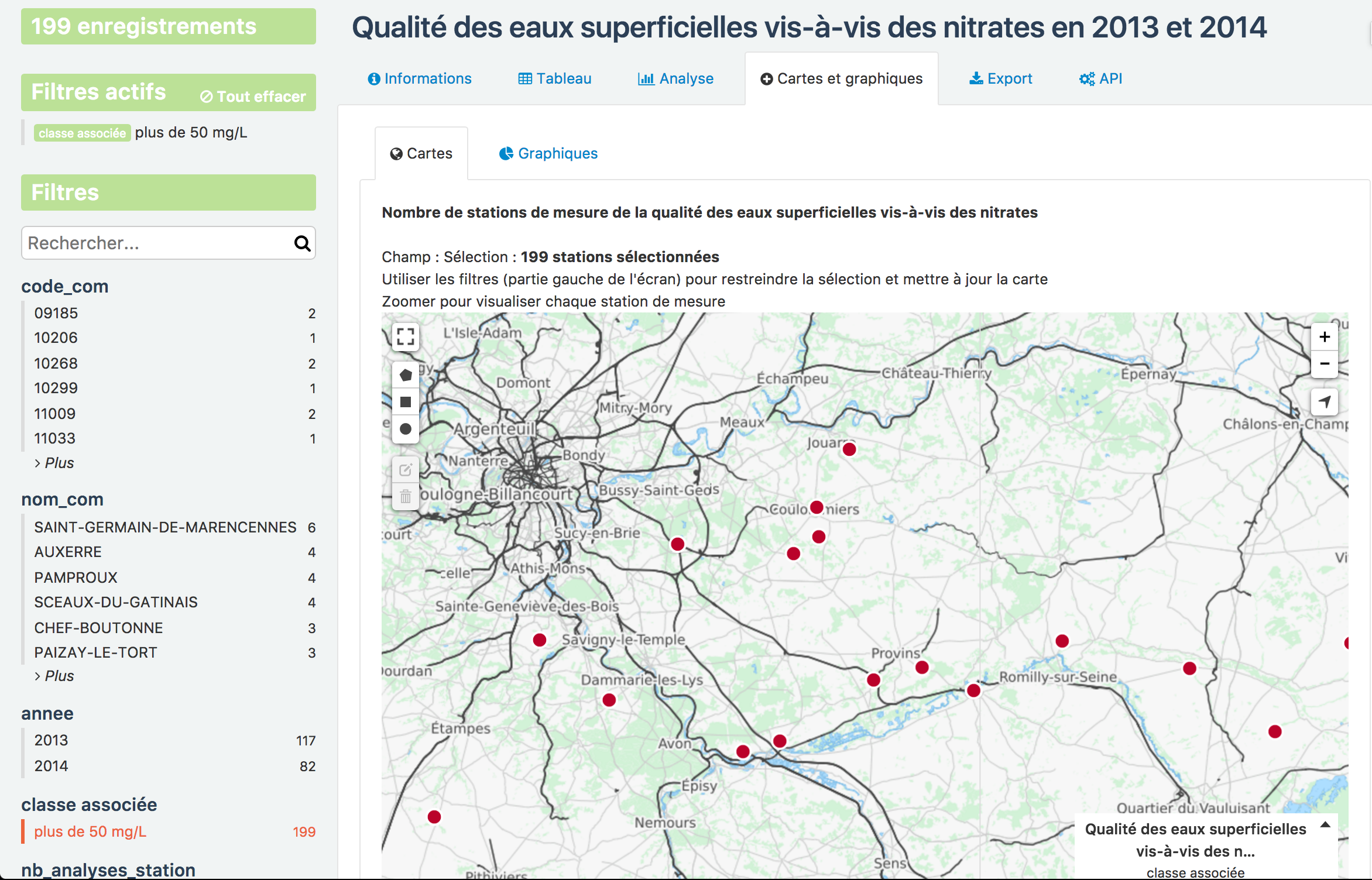Viewport: 1372px width, 880px height.
Task: Expand more nom_com values with Plus
Action: coord(59,676)
